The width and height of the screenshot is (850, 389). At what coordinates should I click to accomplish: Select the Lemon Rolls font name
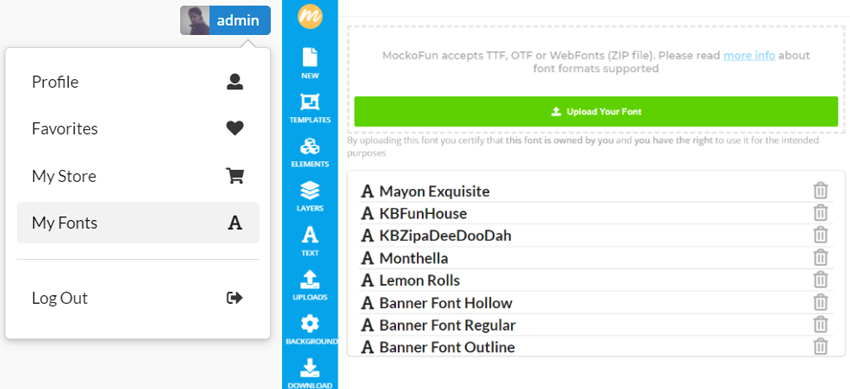420,280
